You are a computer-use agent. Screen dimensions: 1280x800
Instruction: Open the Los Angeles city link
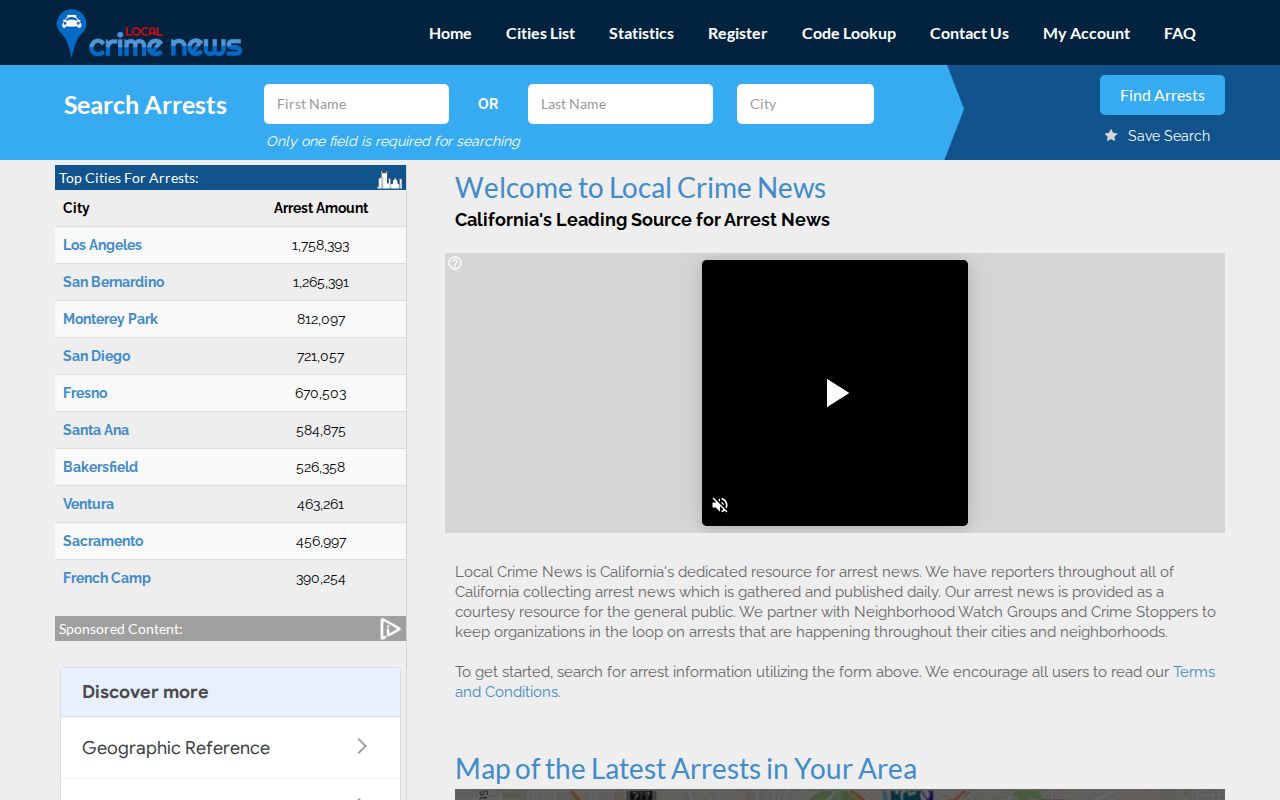point(102,245)
